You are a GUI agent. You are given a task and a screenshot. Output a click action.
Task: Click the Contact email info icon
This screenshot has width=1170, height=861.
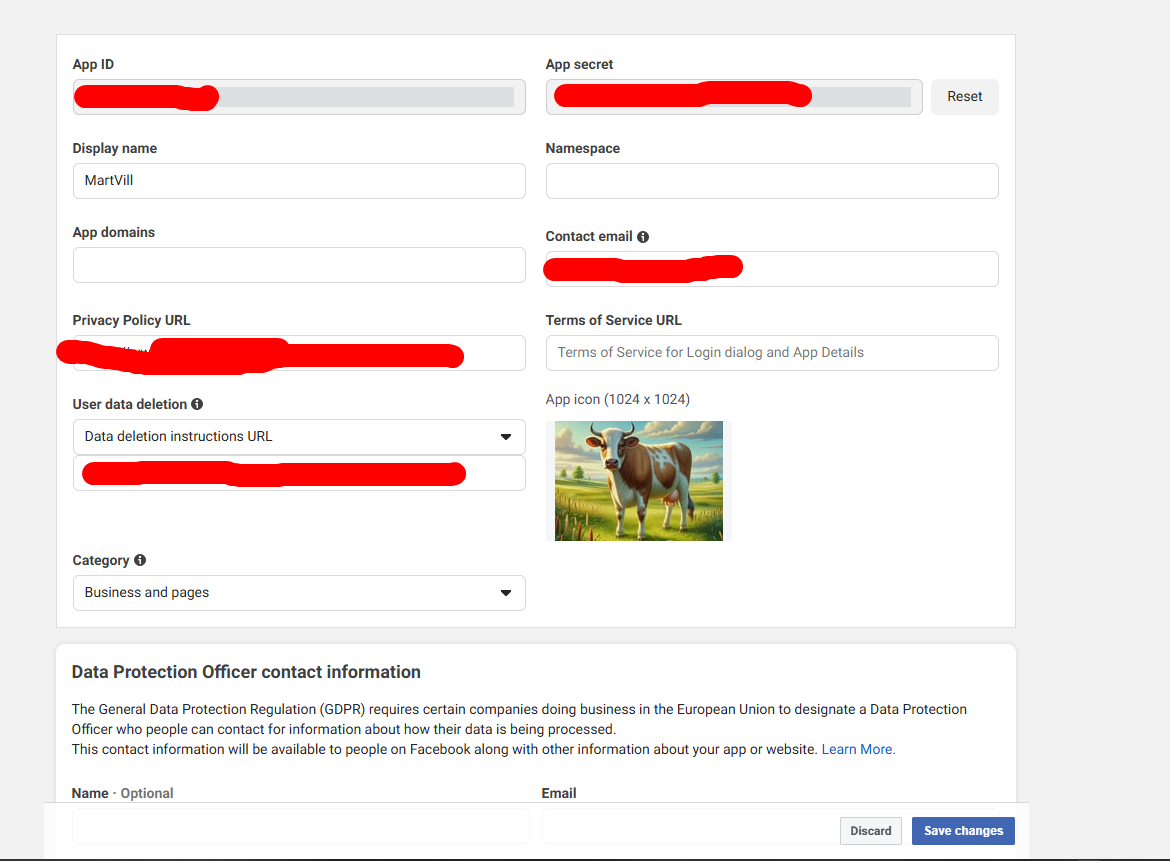643,237
